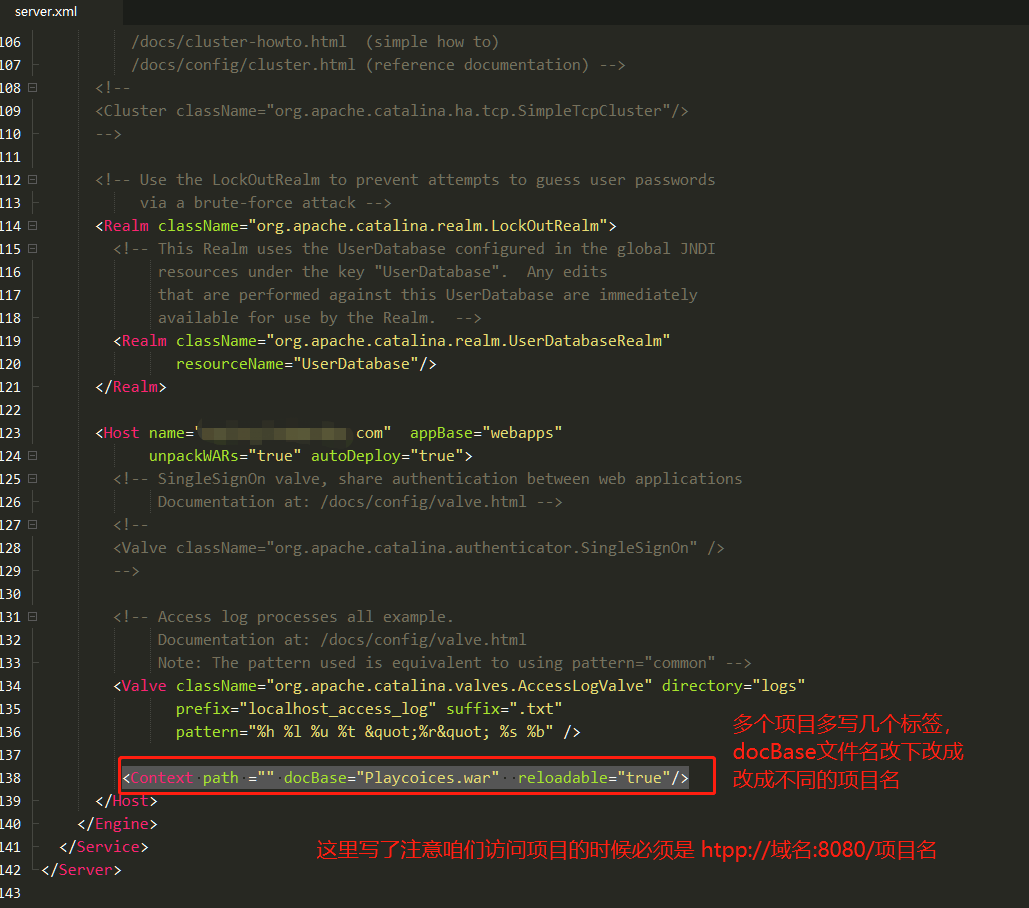Collapse the LockOutRealm comment fold at line 112
Image resolution: width=1029 pixels, height=908 pixels.
click(32, 179)
